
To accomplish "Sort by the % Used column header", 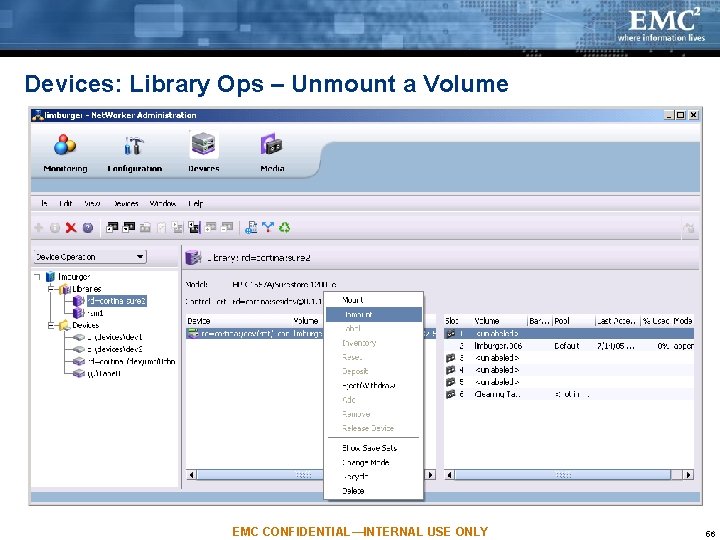I will tap(656, 321).
